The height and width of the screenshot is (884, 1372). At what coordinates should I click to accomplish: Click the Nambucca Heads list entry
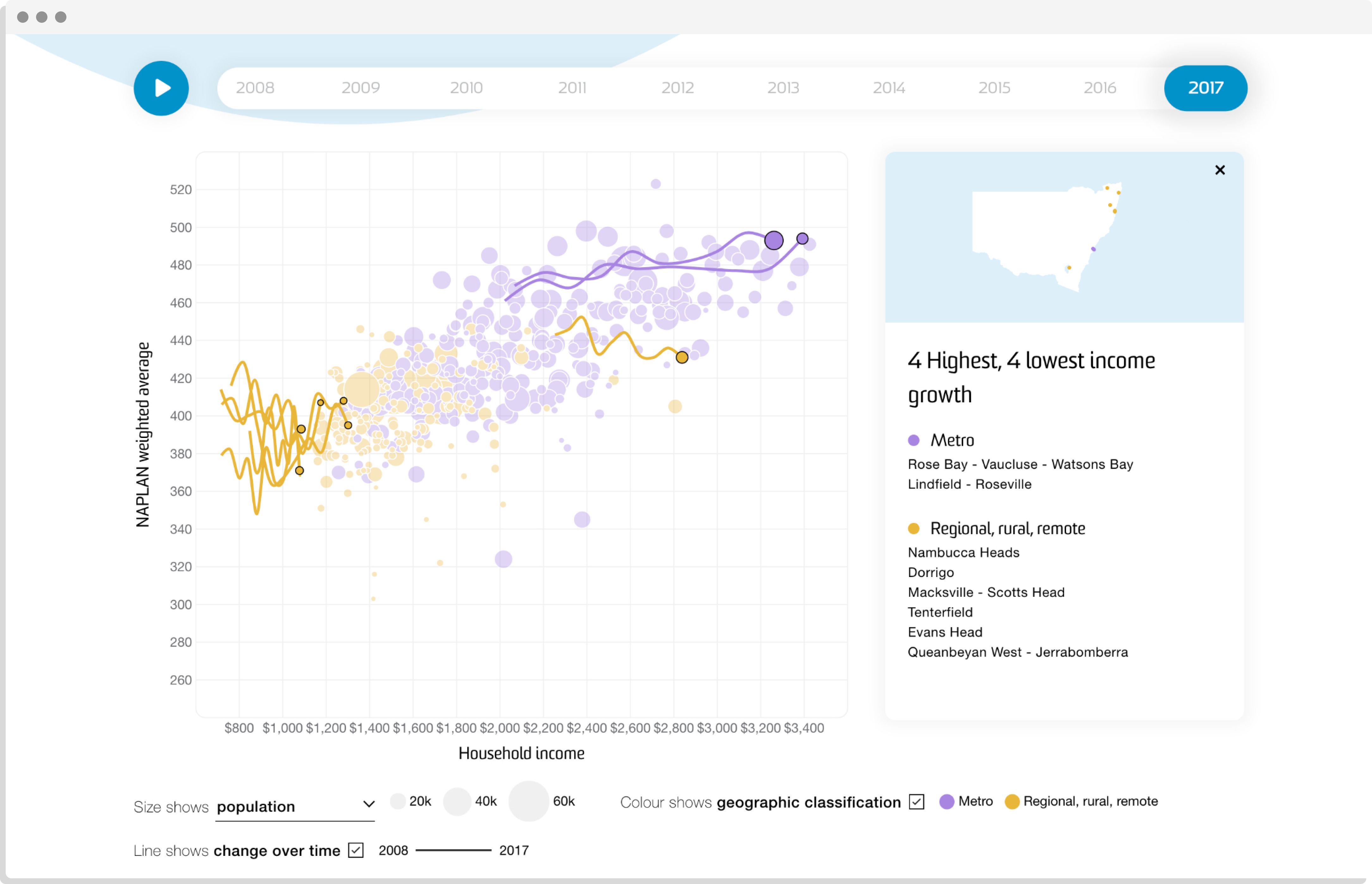click(x=963, y=552)
